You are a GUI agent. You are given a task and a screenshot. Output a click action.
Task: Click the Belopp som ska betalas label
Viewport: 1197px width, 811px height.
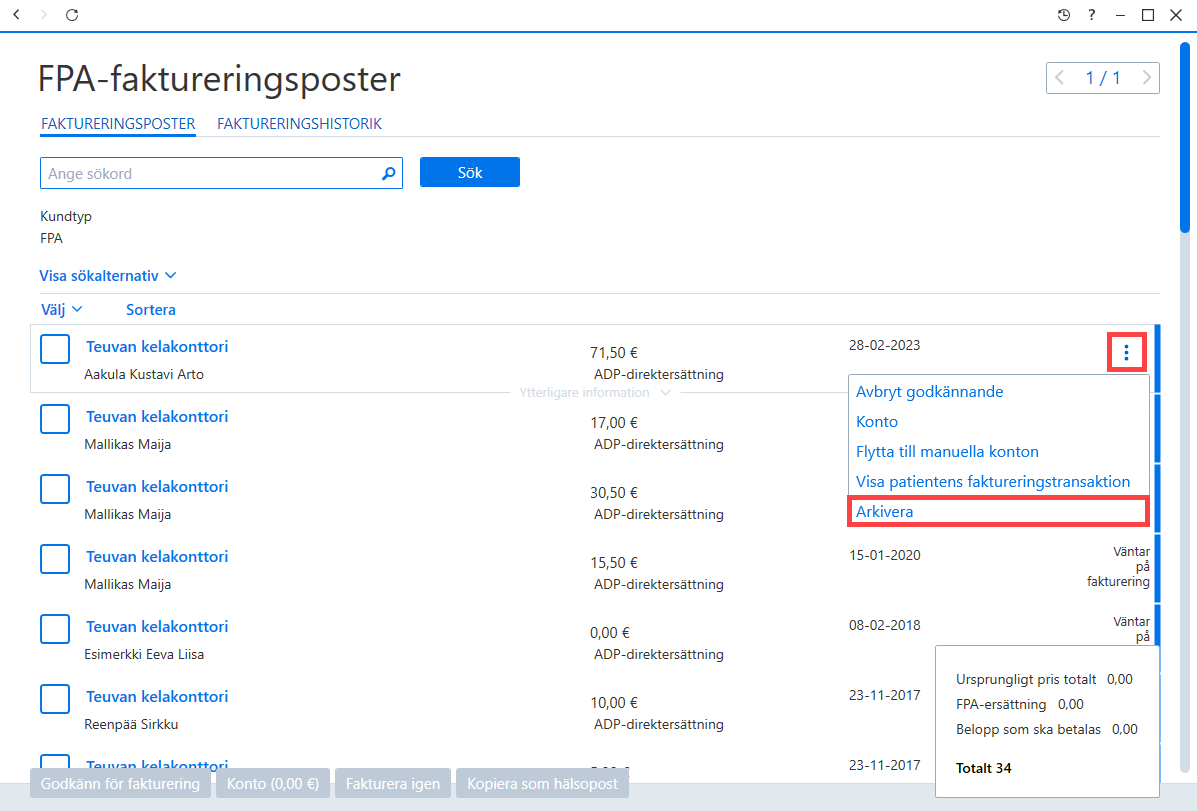point(1028,729)
